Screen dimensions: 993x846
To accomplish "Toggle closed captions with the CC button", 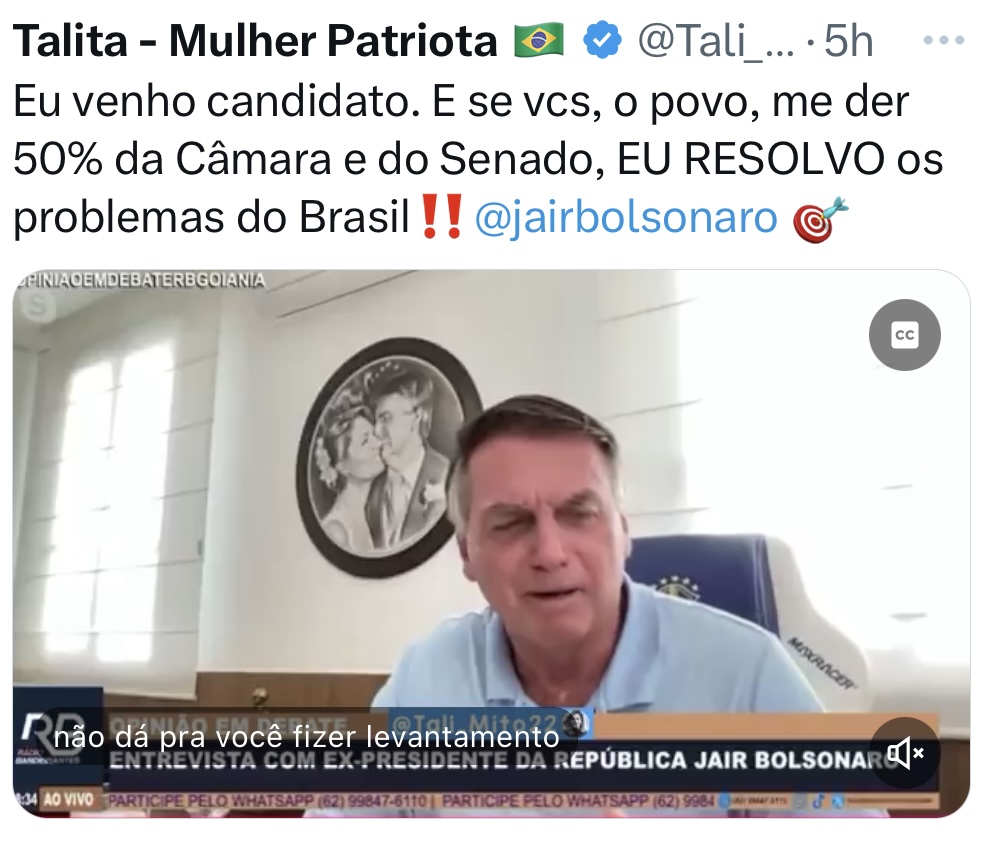I will click(x=904, y=334).
